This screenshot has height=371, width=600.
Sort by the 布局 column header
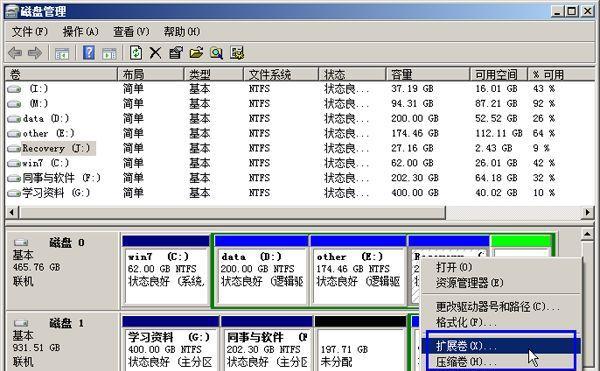click(x=151, y=74)
